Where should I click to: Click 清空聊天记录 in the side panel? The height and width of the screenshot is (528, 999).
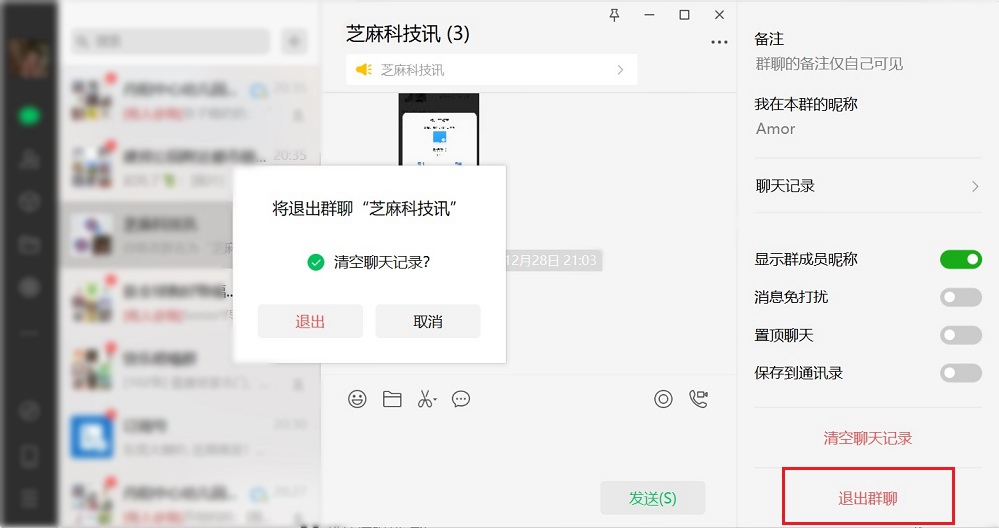pyautogui.click(x=868, y=438)
